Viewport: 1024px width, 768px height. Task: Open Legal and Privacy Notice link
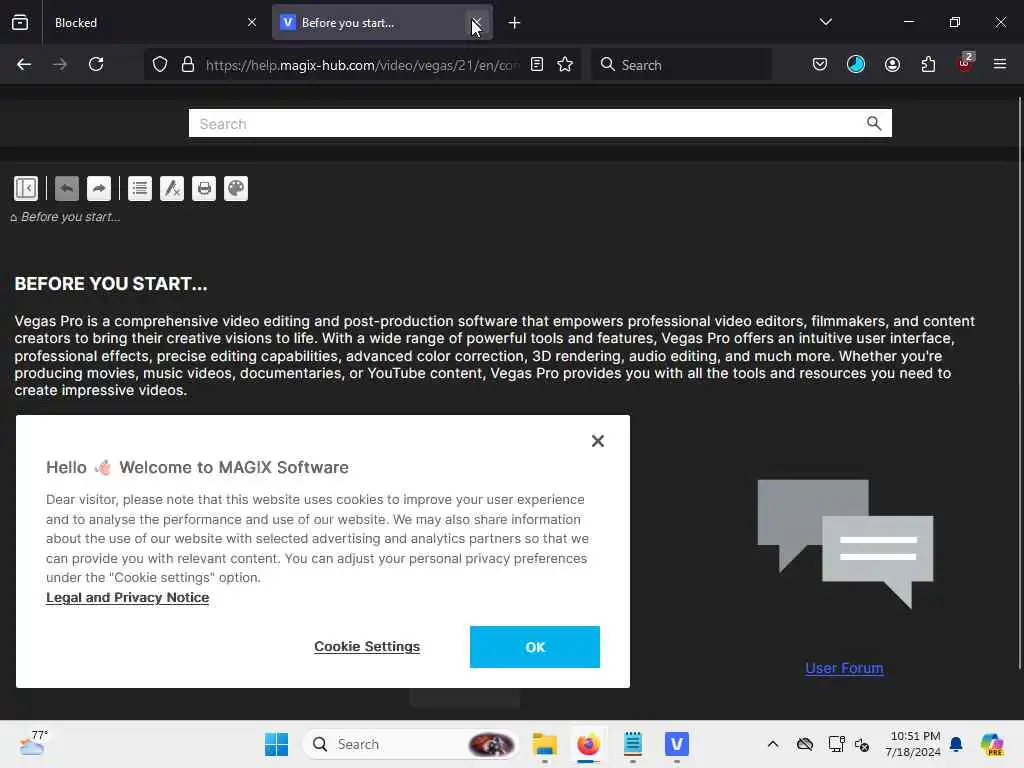click(127, 598)
